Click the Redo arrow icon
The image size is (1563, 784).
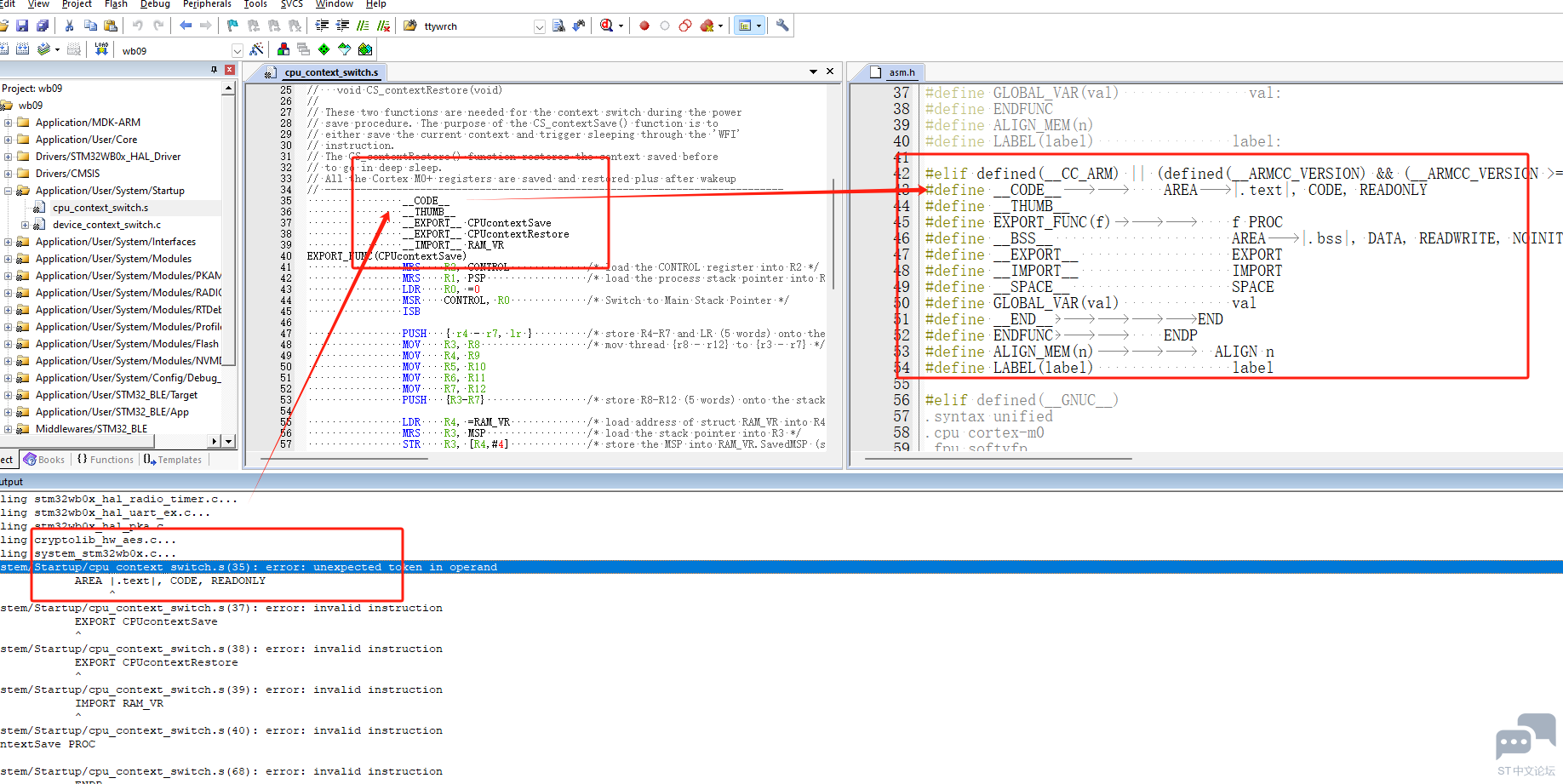[x=157, y=26]
